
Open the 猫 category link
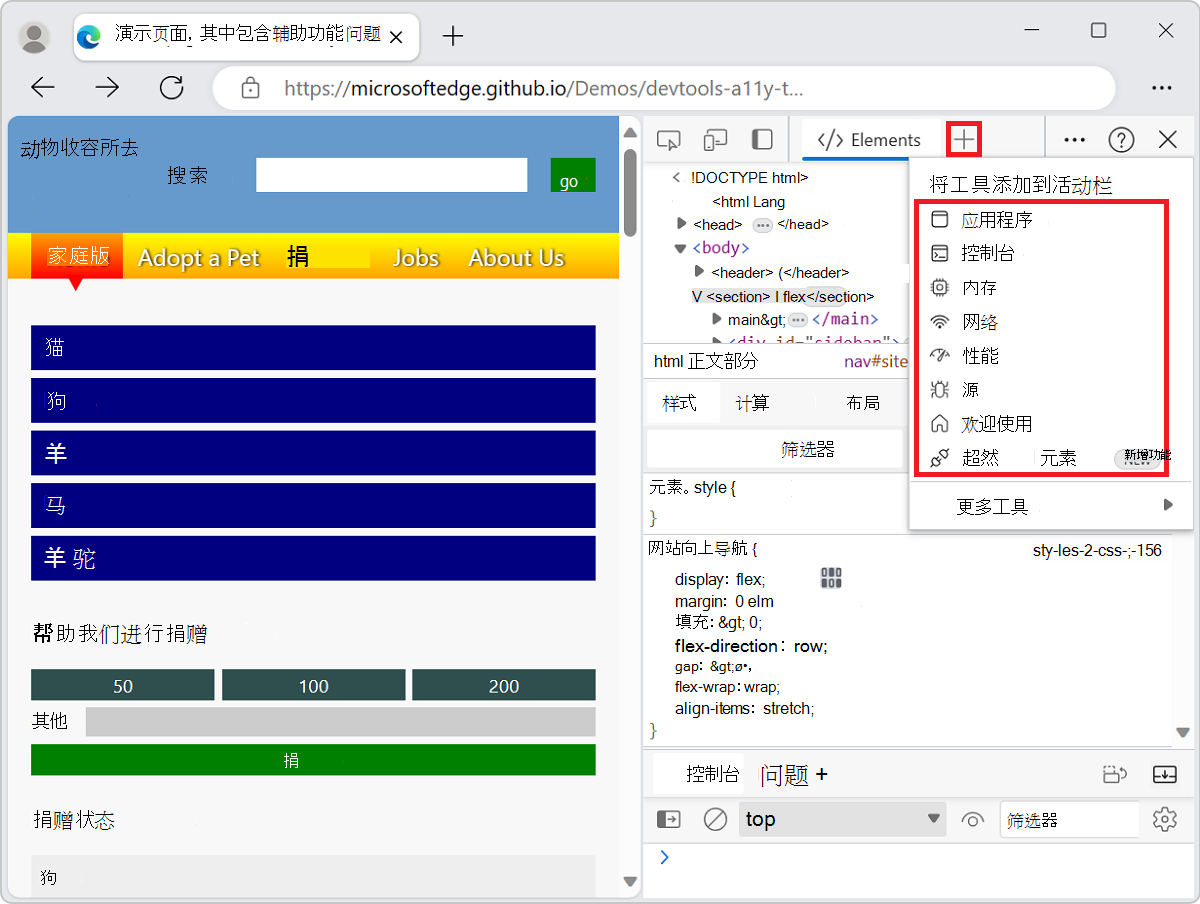[313, 347]
